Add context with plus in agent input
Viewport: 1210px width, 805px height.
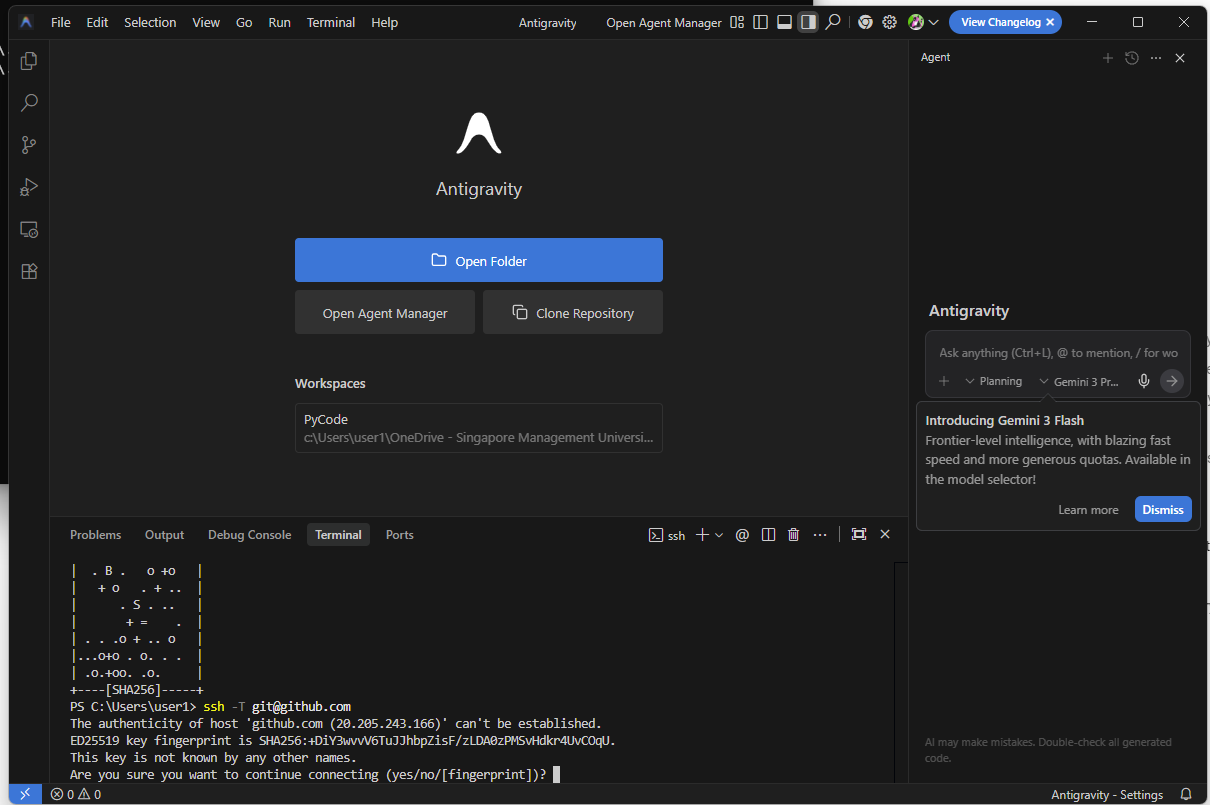944,381
